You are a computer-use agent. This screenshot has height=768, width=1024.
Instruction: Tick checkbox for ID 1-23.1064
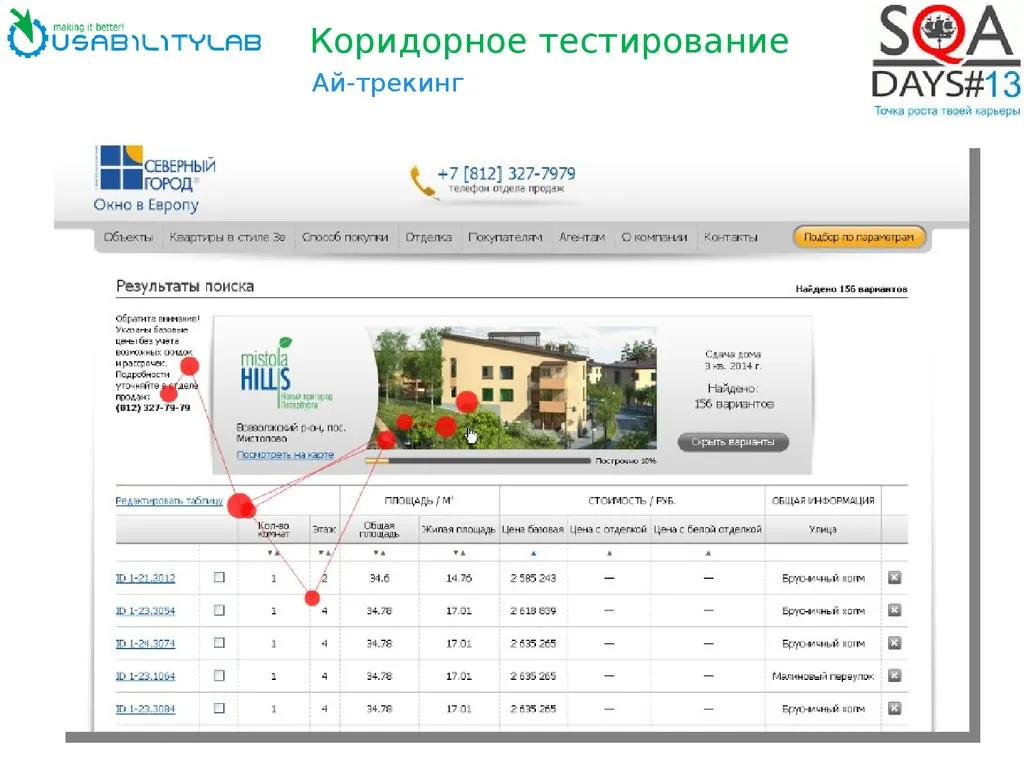pos(219,675)
